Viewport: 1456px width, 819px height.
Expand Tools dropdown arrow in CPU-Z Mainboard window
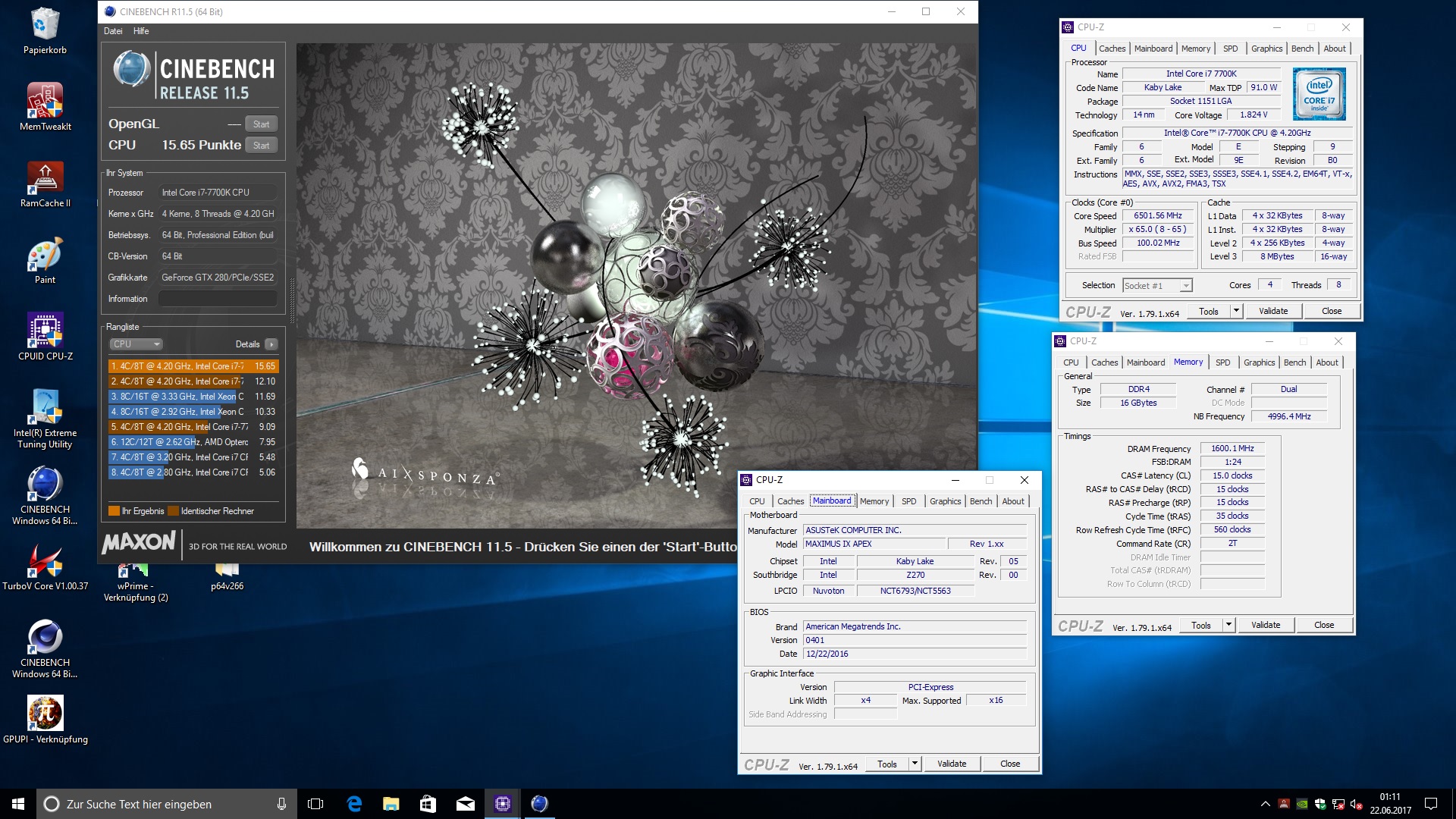(915, 764)
